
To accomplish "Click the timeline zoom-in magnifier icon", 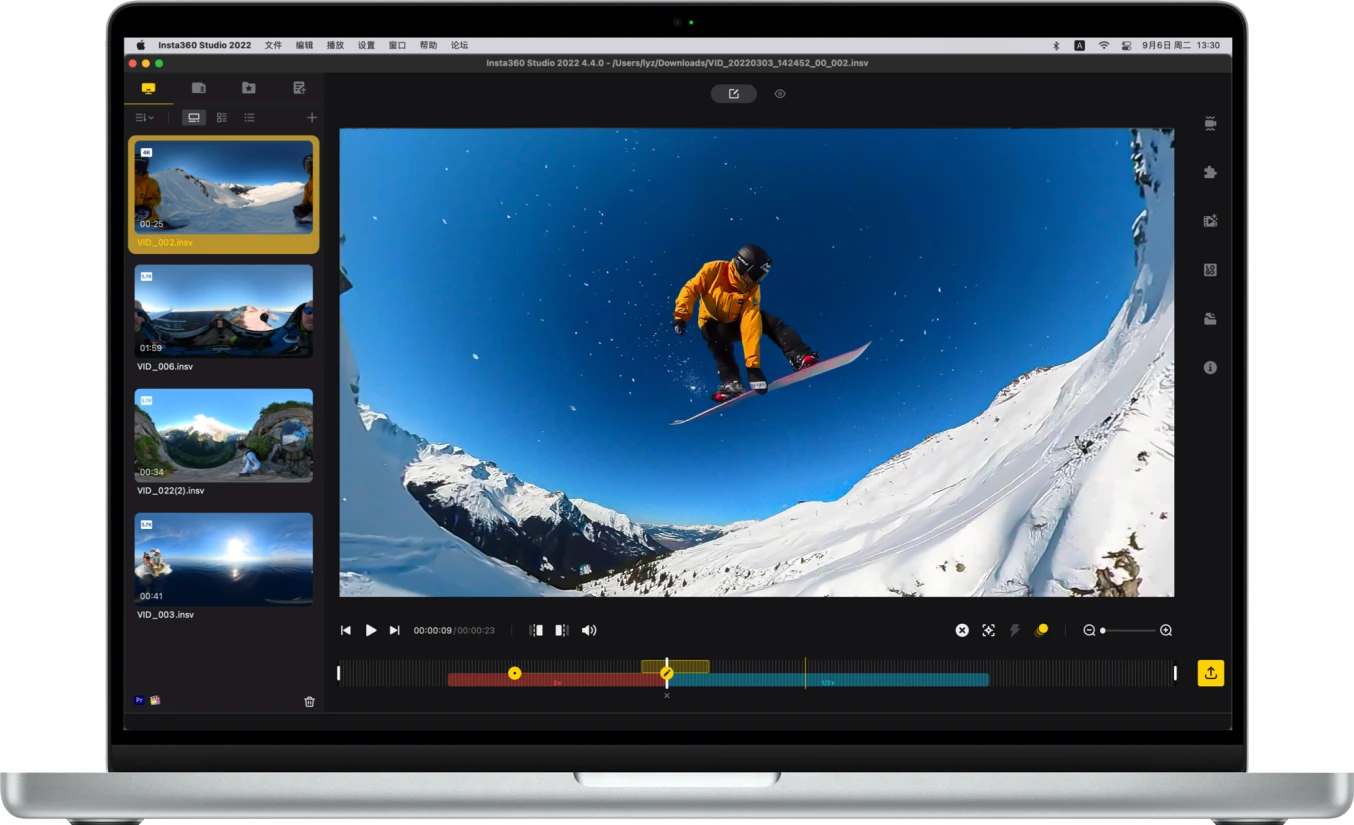I will coord(1166,631).
